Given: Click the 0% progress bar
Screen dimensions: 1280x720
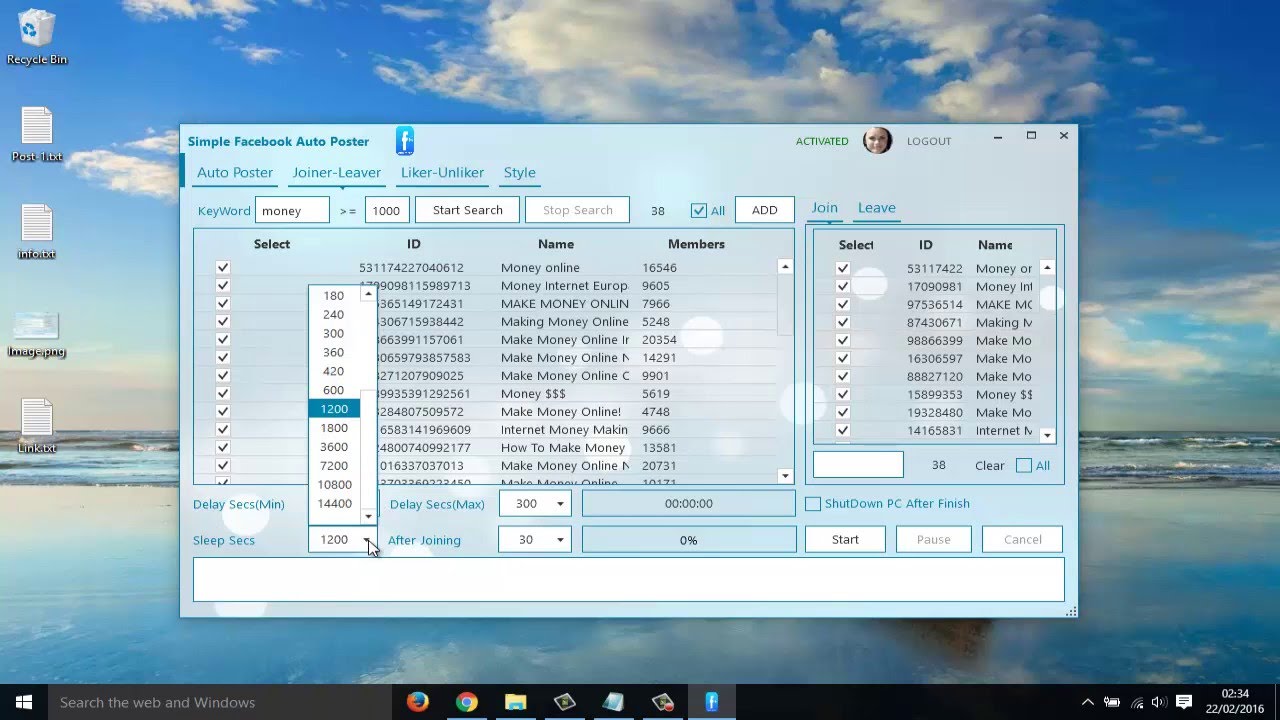Looking at the screenshot, I should 689,540.
